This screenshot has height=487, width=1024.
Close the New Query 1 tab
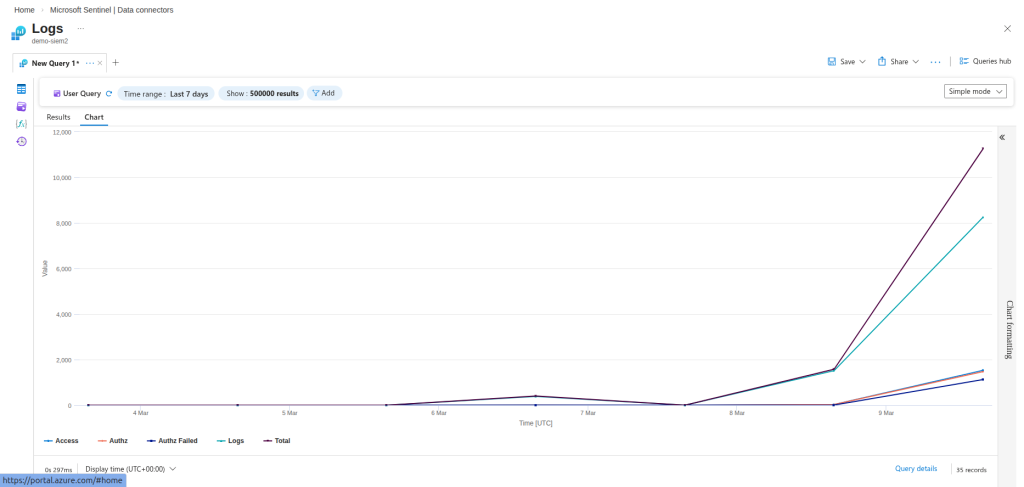[x=100, y=63]
